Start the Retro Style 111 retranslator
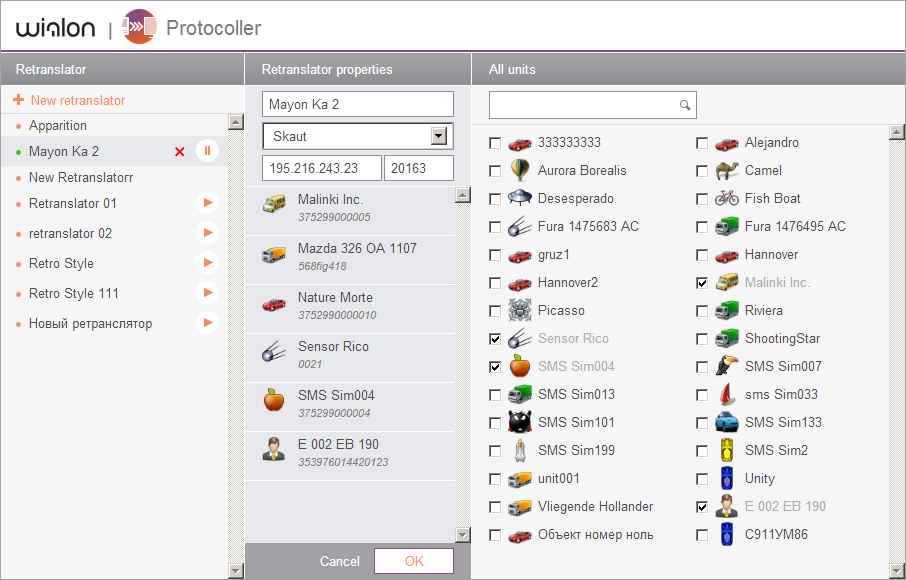The height and width of the screenshot is (580, 906). [x=207, y=293]
